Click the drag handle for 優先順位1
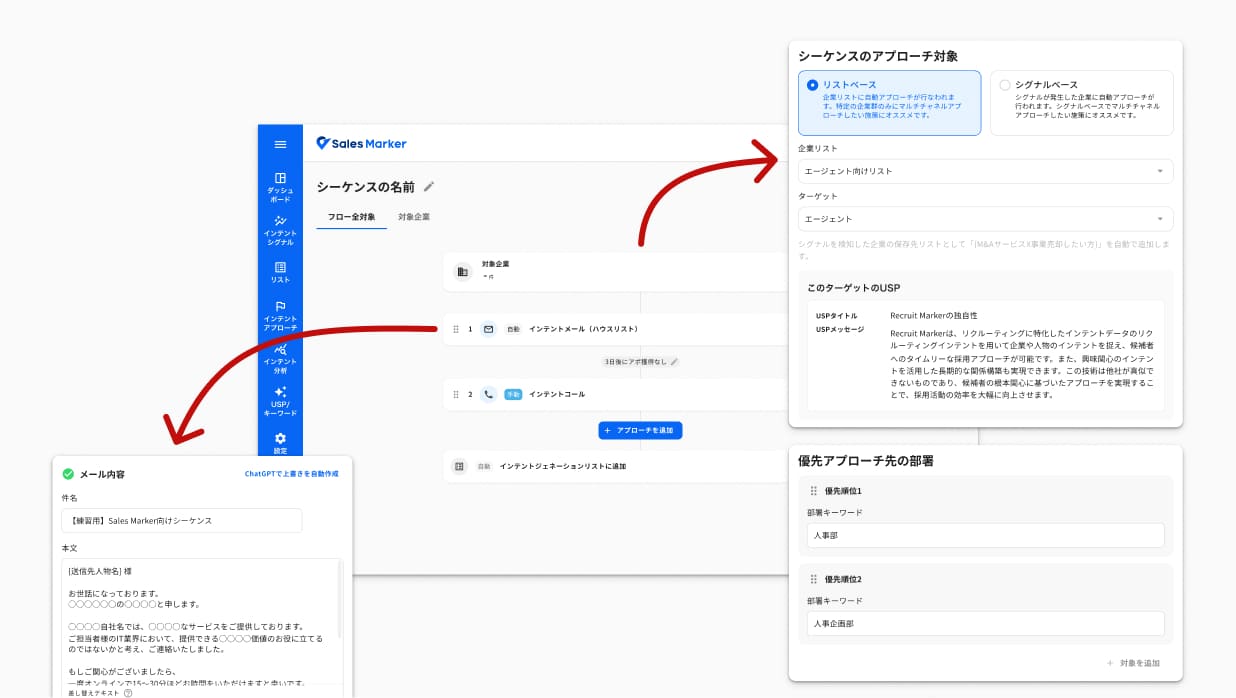The image size is (1236, 698). click(x=813, y=491)
